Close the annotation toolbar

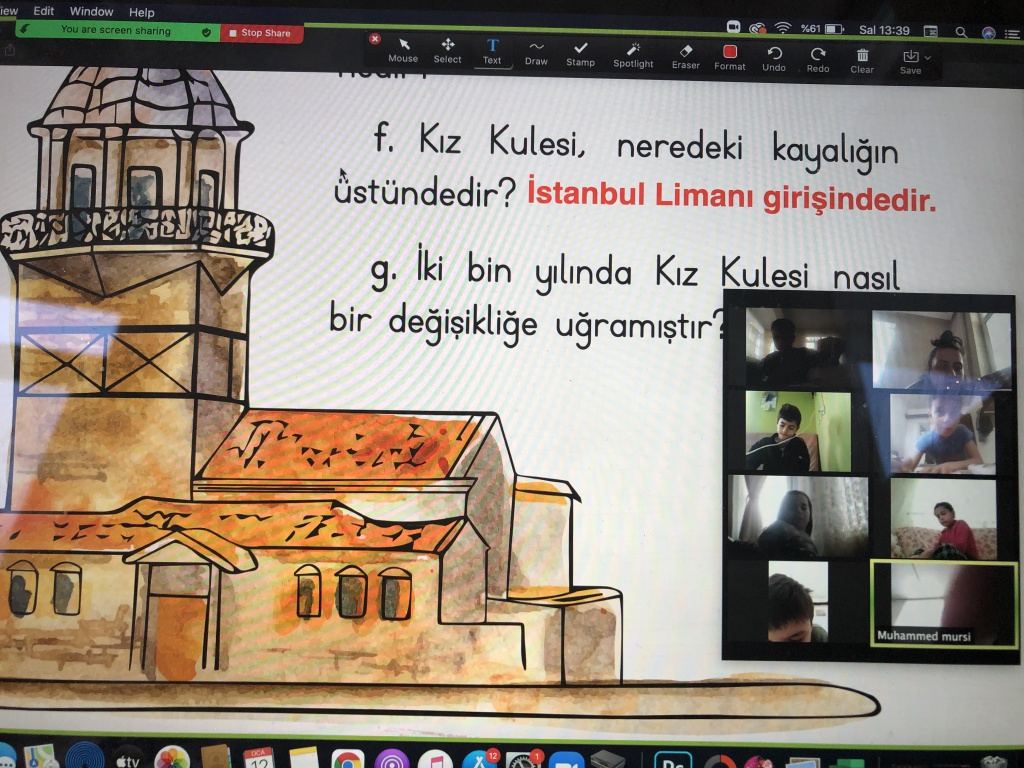pos(375,39)
